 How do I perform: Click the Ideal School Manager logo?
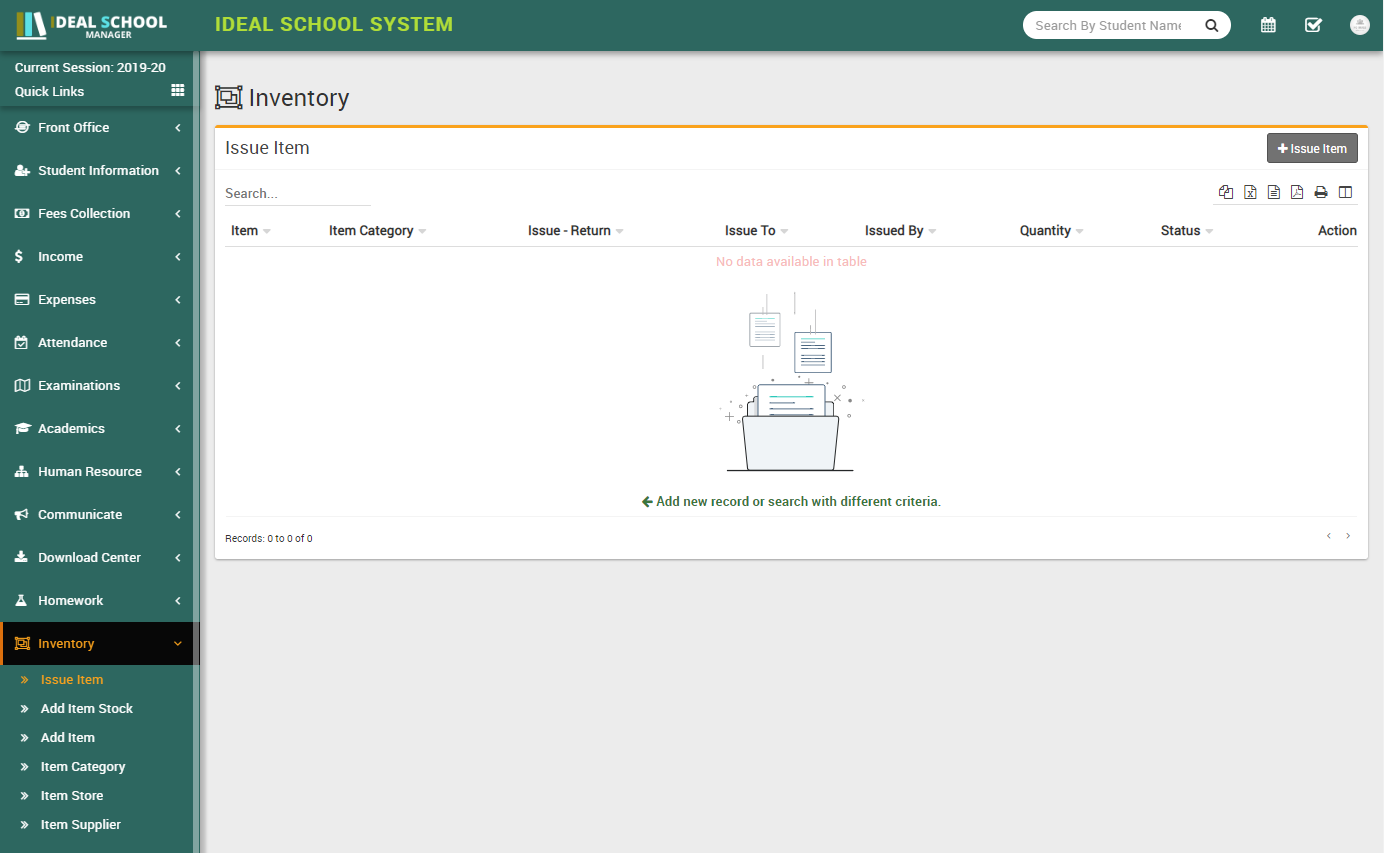tap(92, 25)
